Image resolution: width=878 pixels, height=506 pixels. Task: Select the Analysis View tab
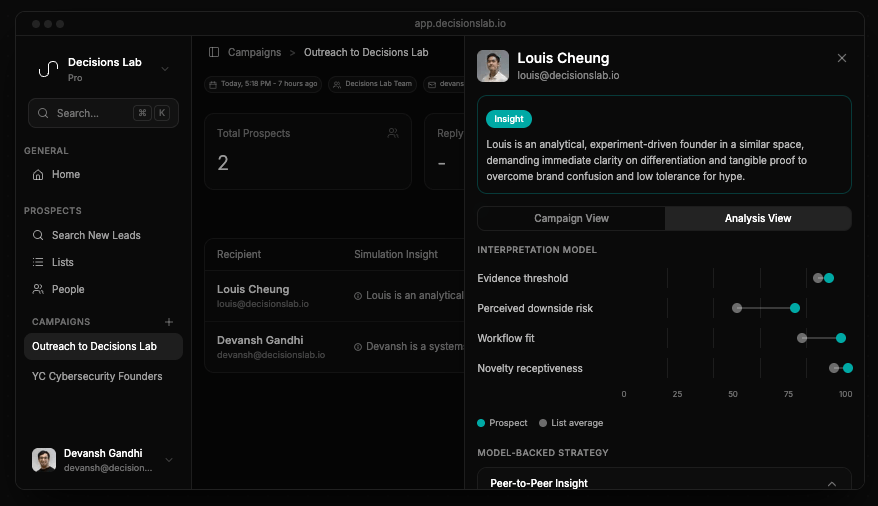(757, 219)
